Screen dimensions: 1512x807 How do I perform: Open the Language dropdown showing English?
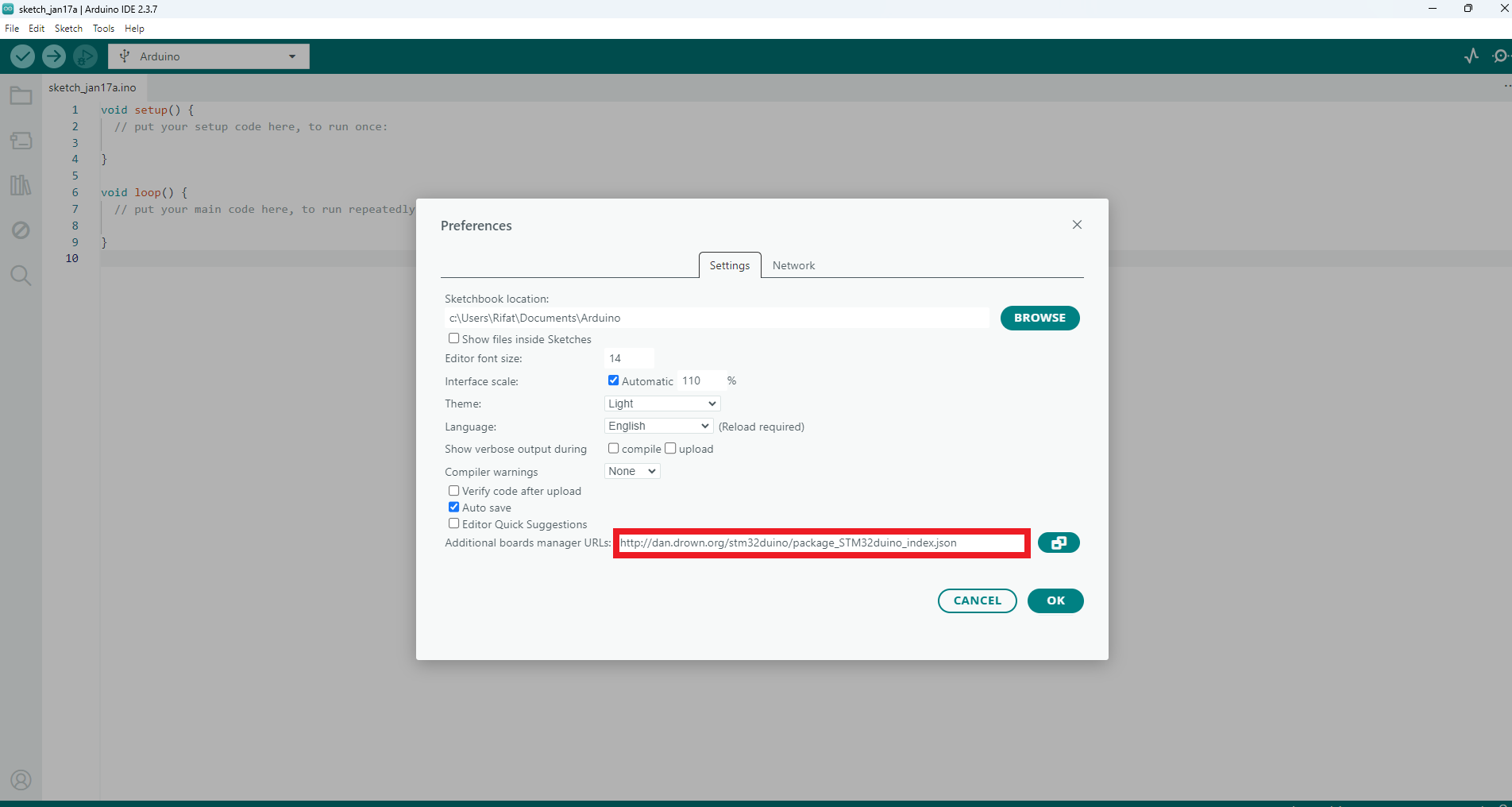tap(658, 427)
